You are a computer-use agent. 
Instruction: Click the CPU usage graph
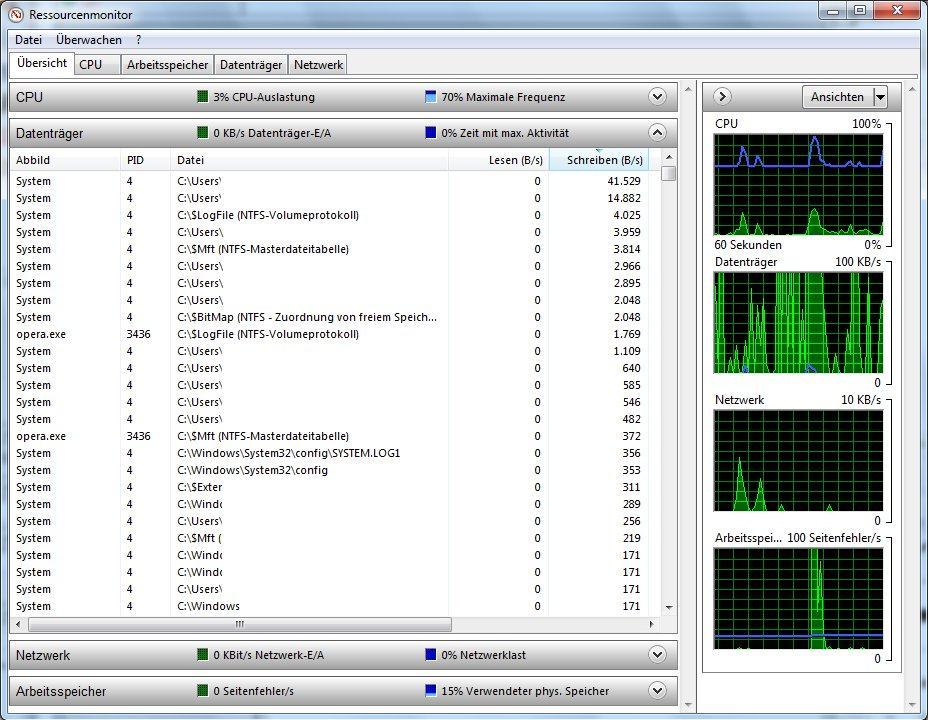798,185
